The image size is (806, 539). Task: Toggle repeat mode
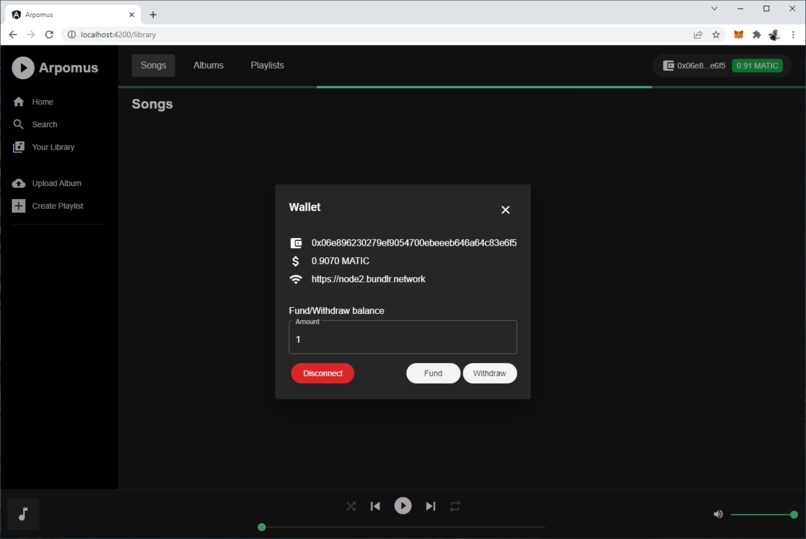click(455, 506)
